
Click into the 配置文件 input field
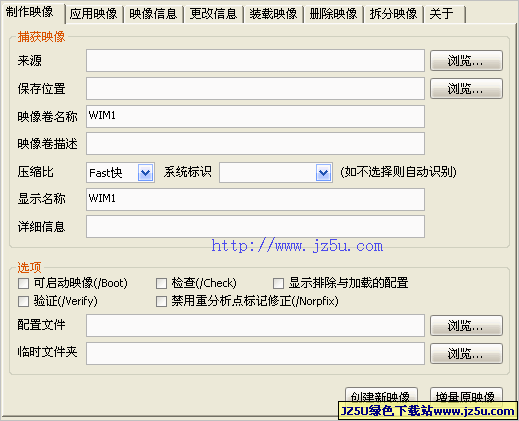[255, 325]
